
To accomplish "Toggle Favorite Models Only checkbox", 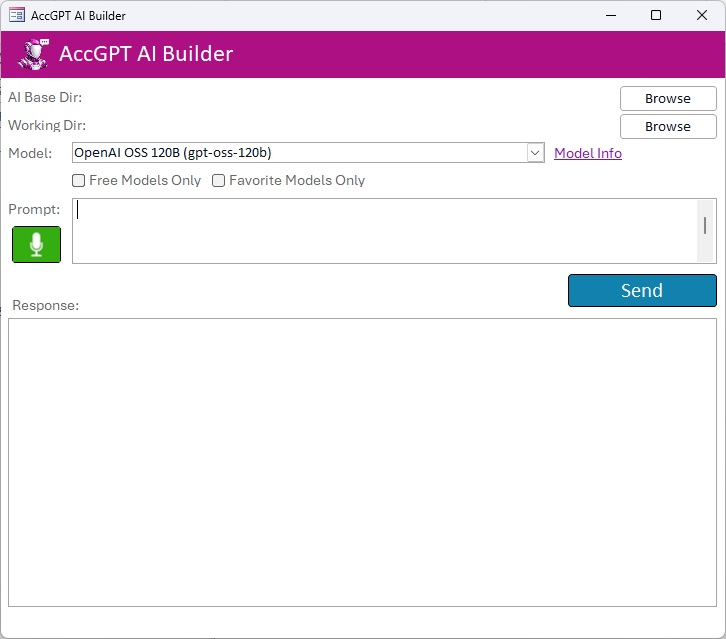I will [219, 181].
